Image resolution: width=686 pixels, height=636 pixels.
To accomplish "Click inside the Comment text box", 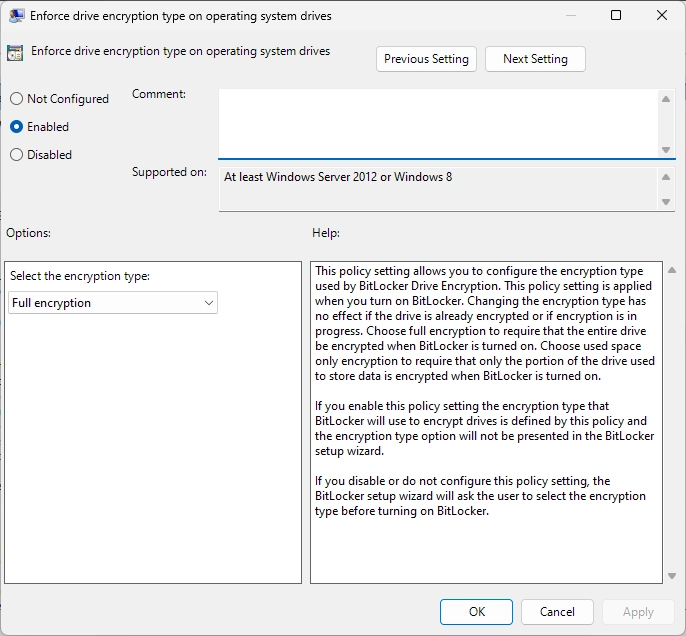I will [438, 123].
